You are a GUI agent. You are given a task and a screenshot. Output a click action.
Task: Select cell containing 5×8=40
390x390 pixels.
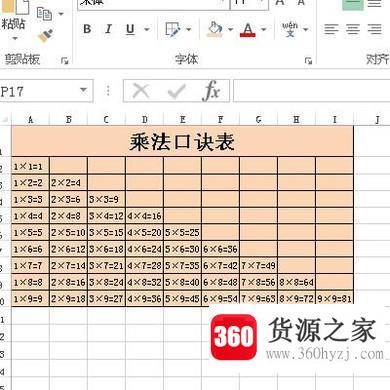[x=182, y=282]
